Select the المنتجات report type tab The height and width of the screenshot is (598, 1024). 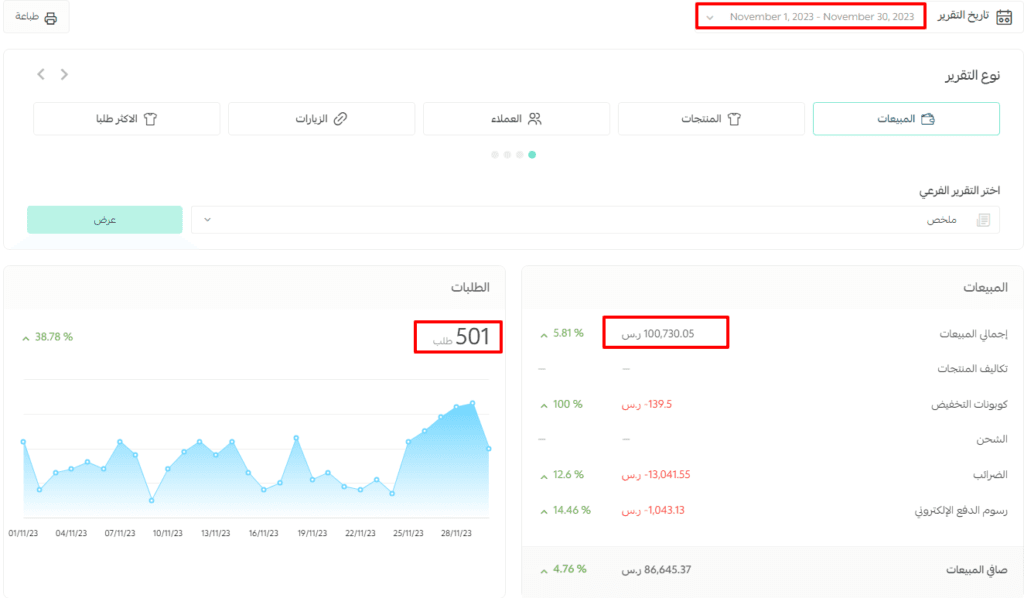pyautogui.click(x=711, y=119)
